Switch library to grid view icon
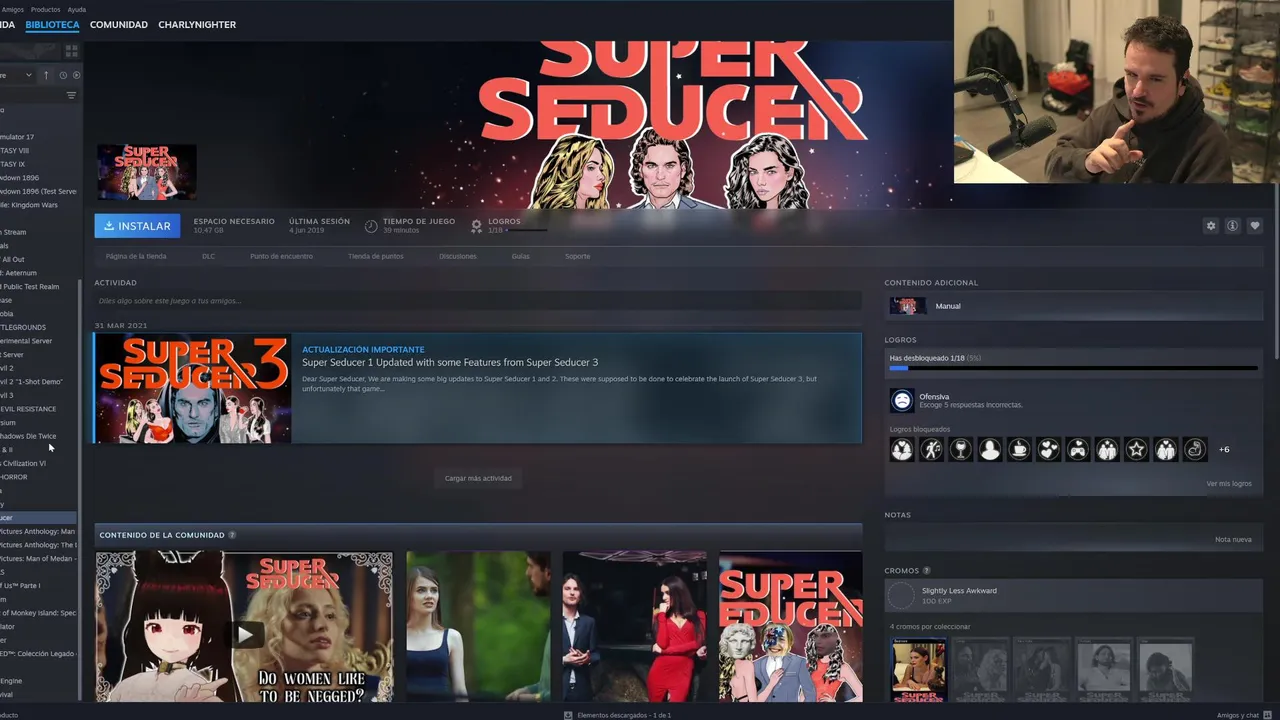This screenshot has width=1280, height=720. (x=71, y=50)
